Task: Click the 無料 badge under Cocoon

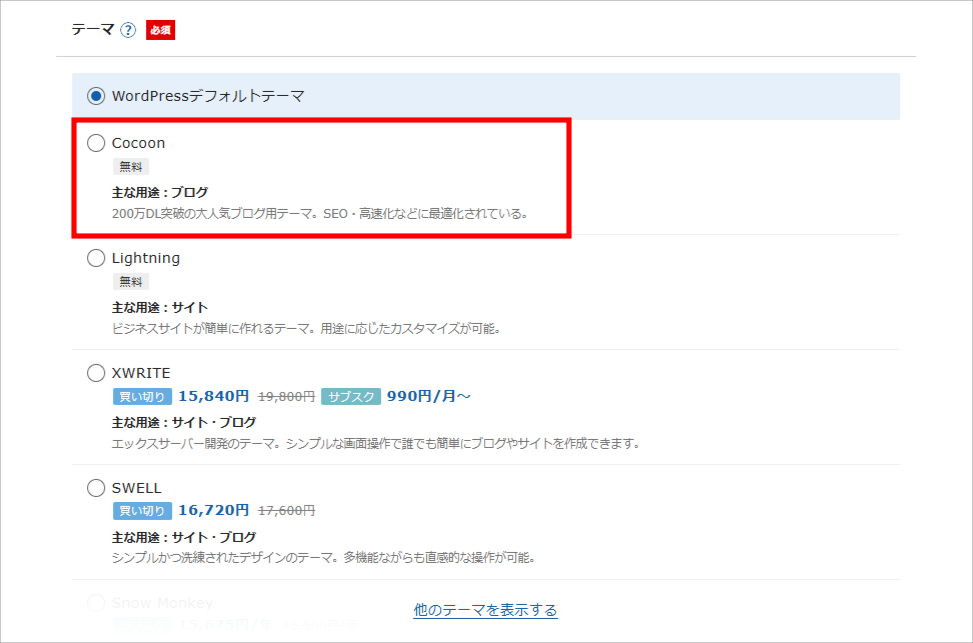Action: (x=131, y=166)
